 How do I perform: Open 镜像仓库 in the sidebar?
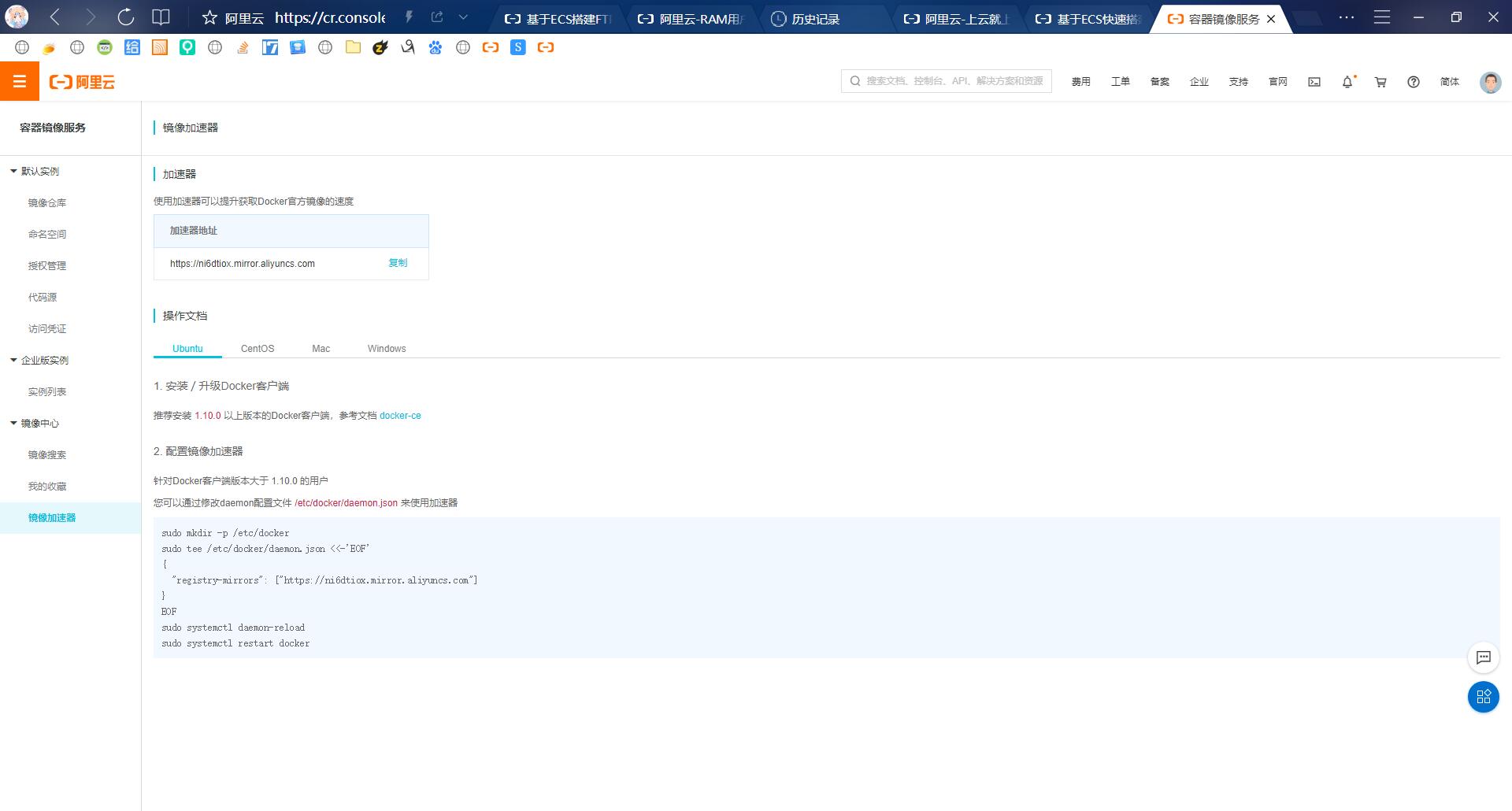(x=47, y=202)
